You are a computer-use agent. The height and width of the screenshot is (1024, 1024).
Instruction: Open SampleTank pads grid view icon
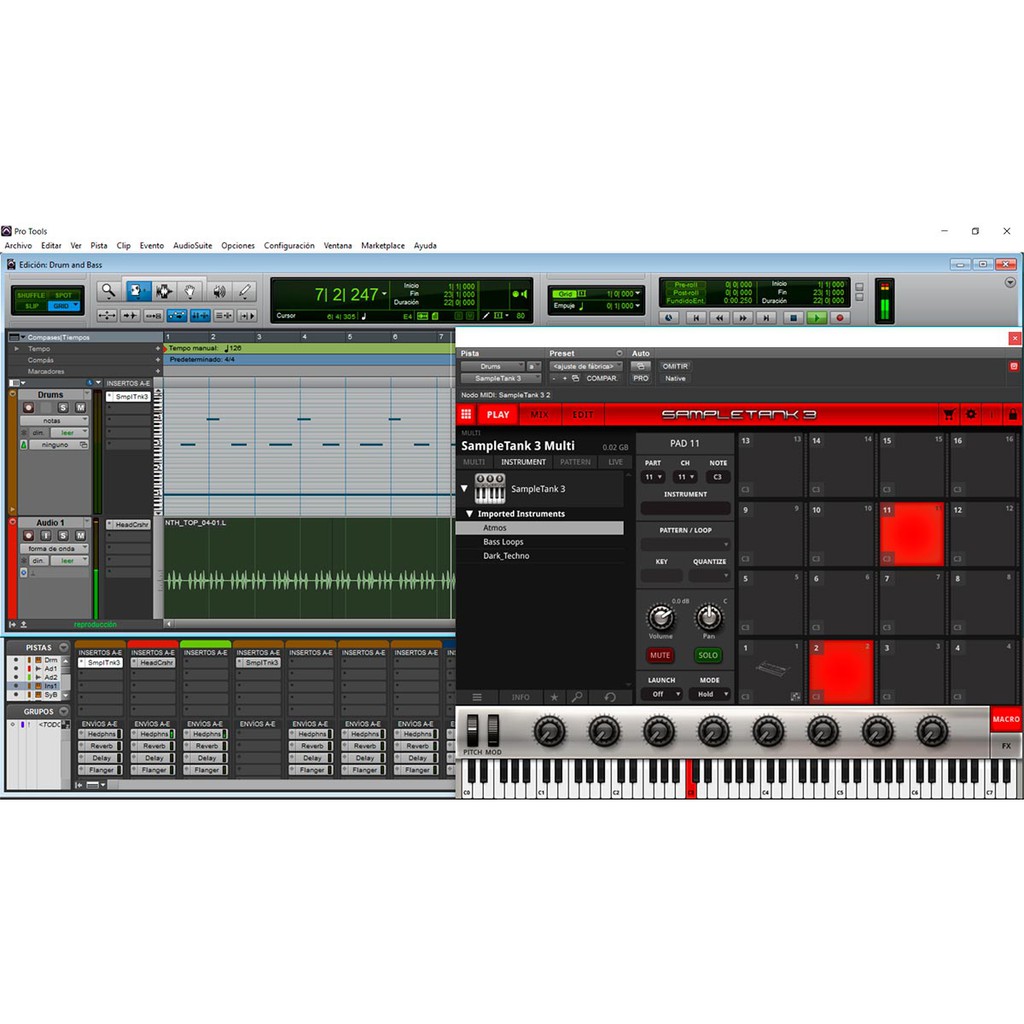tap(466, 414)
